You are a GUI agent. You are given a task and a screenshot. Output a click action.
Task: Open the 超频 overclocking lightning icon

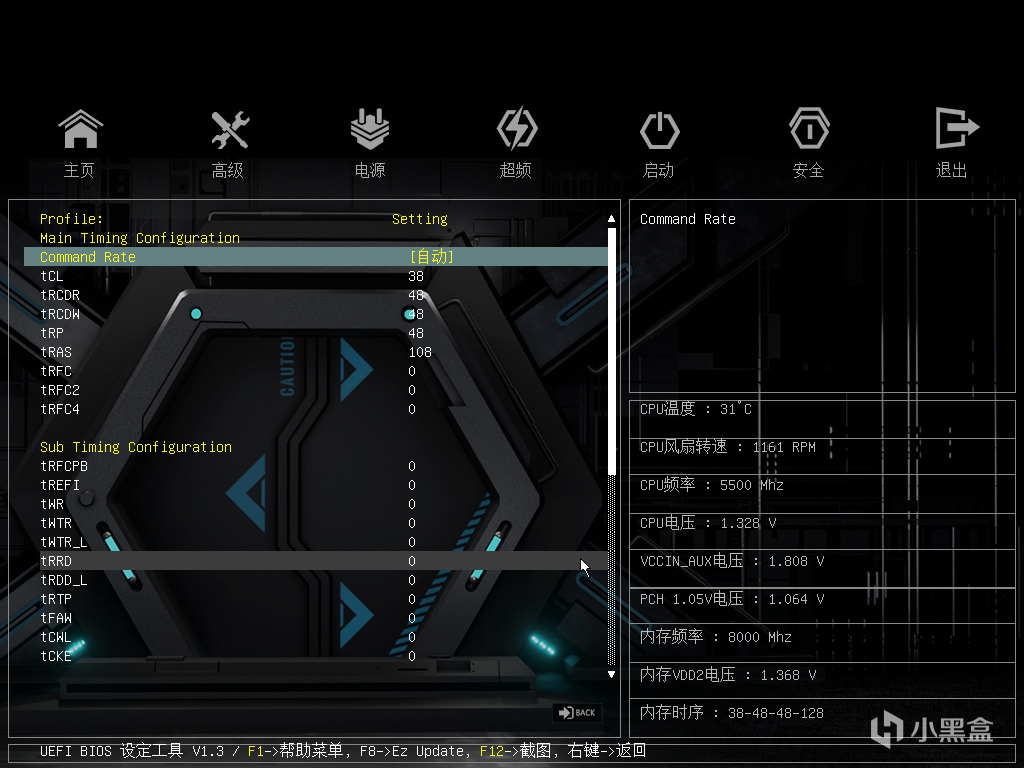517,129
